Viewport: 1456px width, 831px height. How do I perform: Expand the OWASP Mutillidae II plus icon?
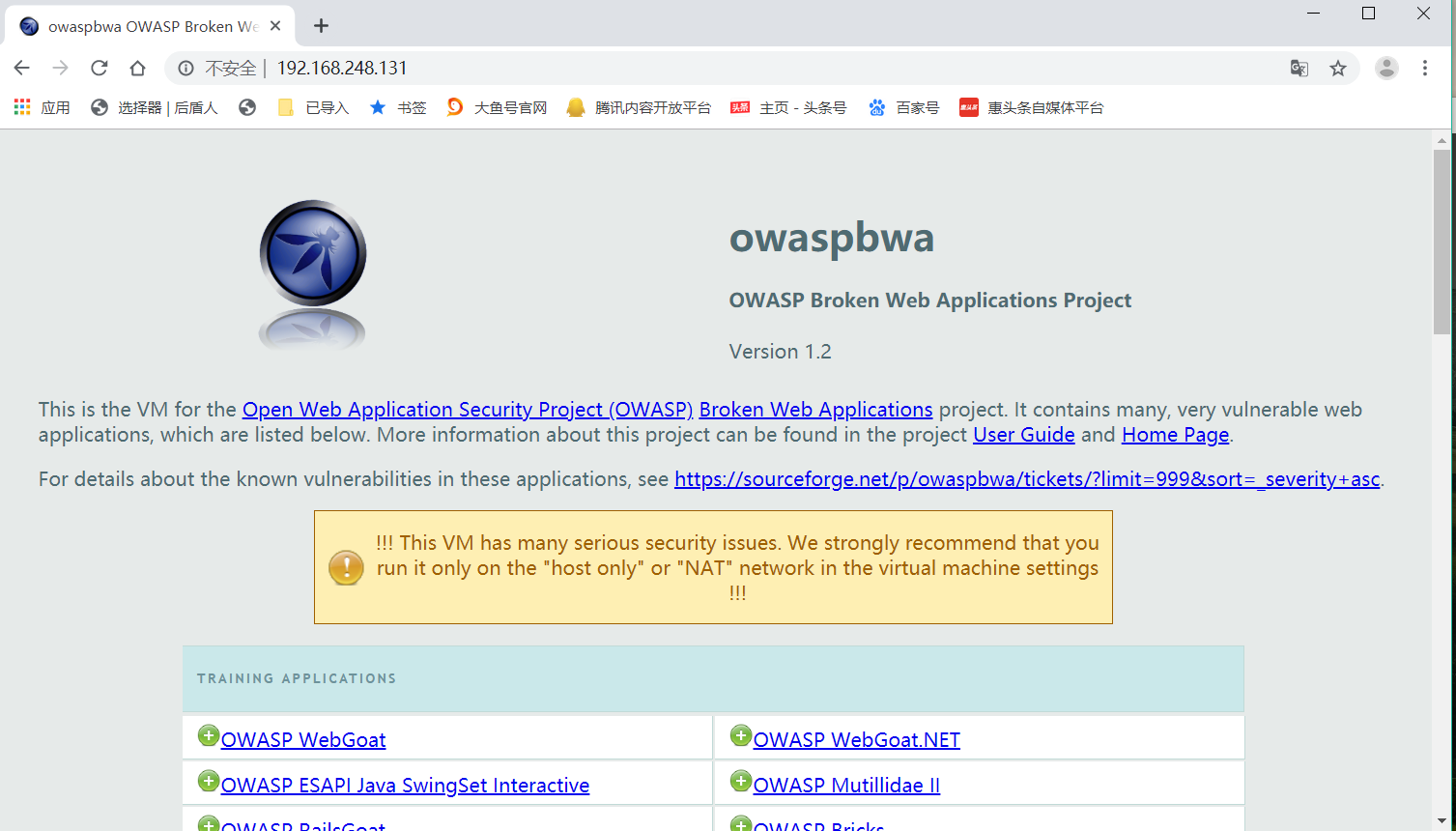741,781
